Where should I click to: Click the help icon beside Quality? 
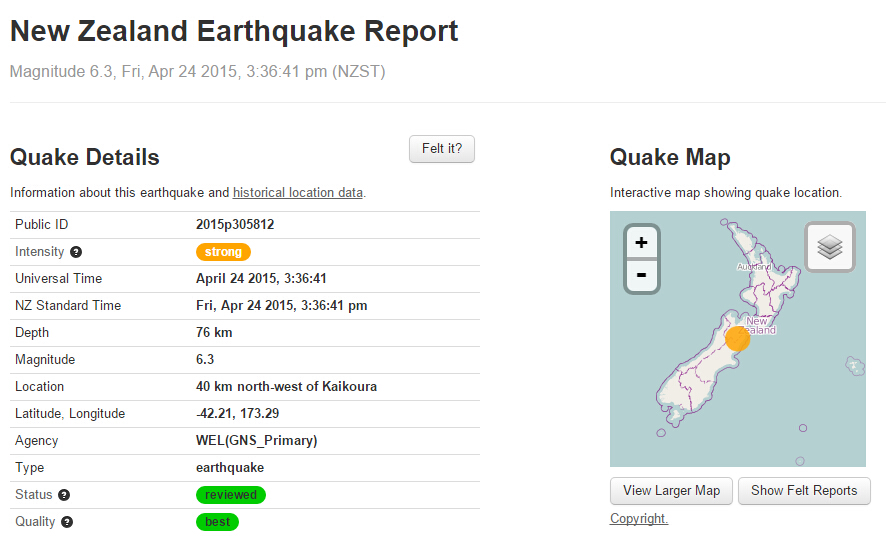(66, 522)
